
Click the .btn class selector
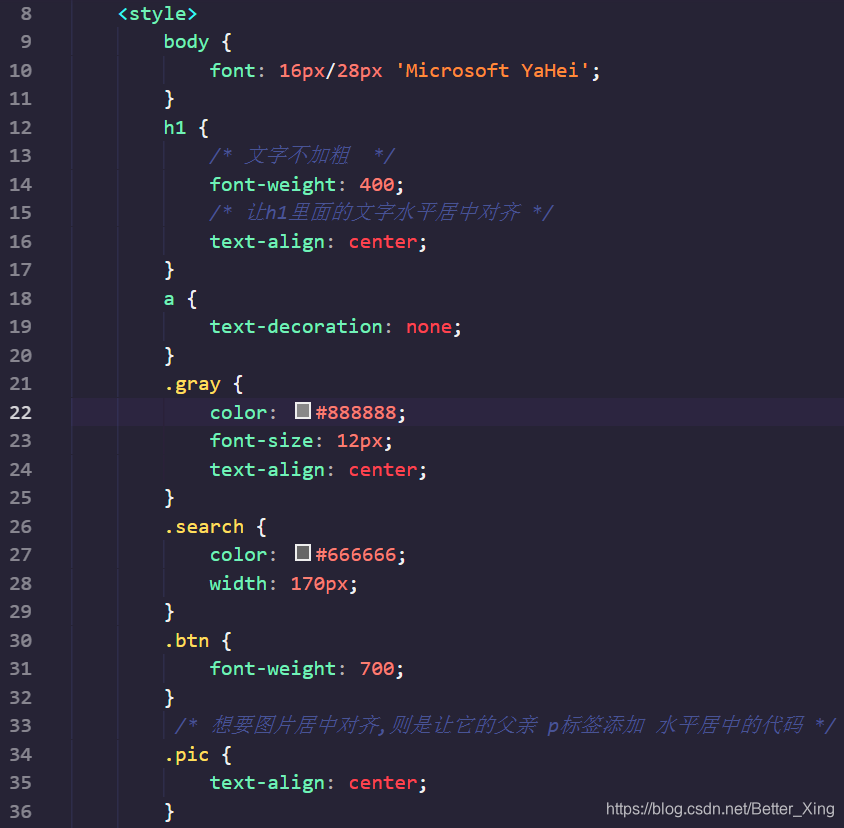pyautogui.click(x=187, y=641)
